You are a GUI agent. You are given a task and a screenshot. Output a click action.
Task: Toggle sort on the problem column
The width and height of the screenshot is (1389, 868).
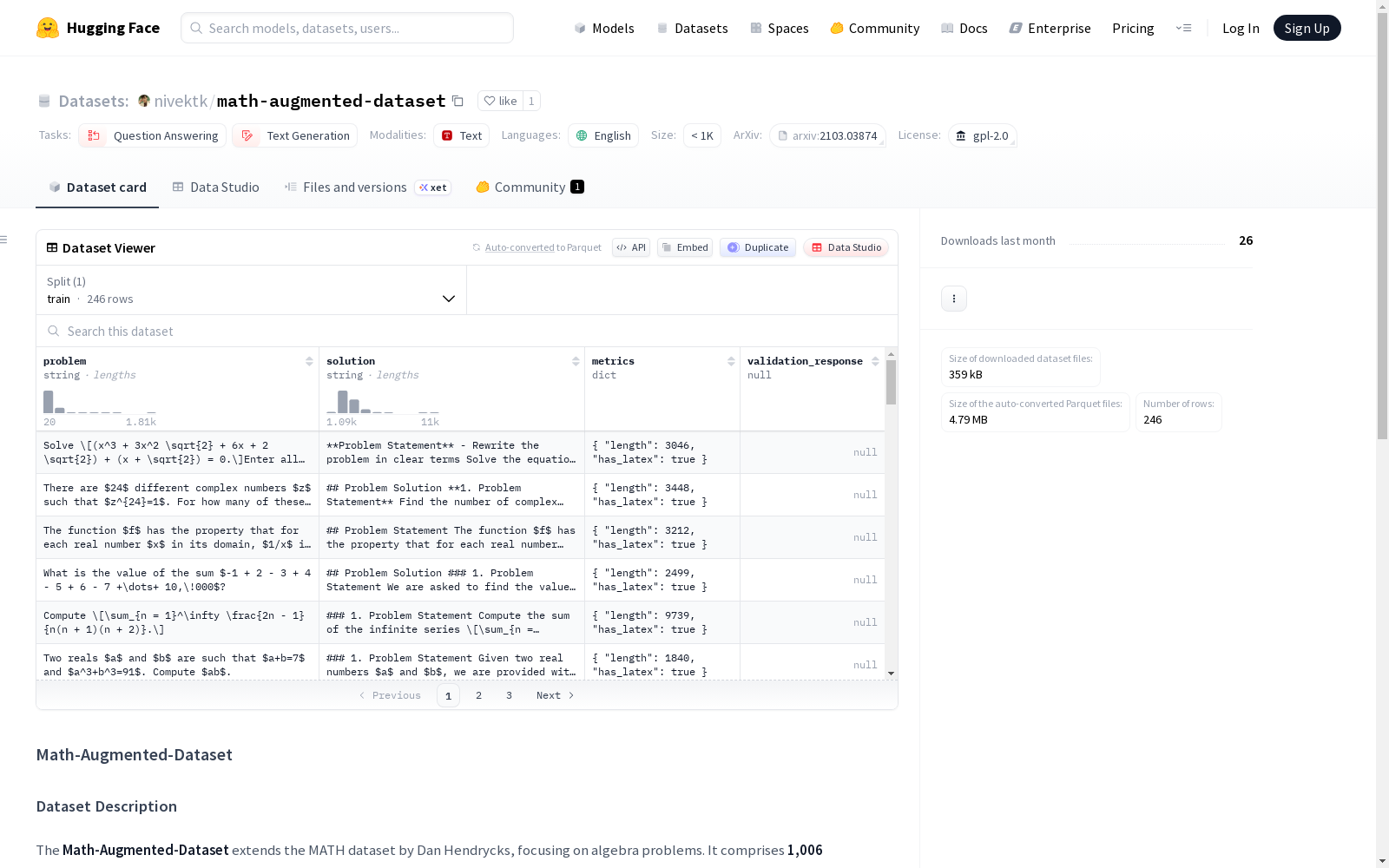[x=309, y=361]
